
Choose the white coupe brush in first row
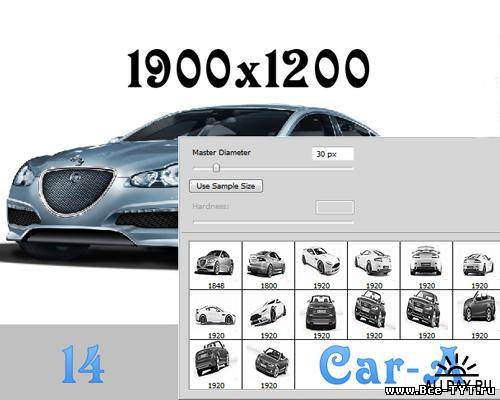(x=321, y=265)
